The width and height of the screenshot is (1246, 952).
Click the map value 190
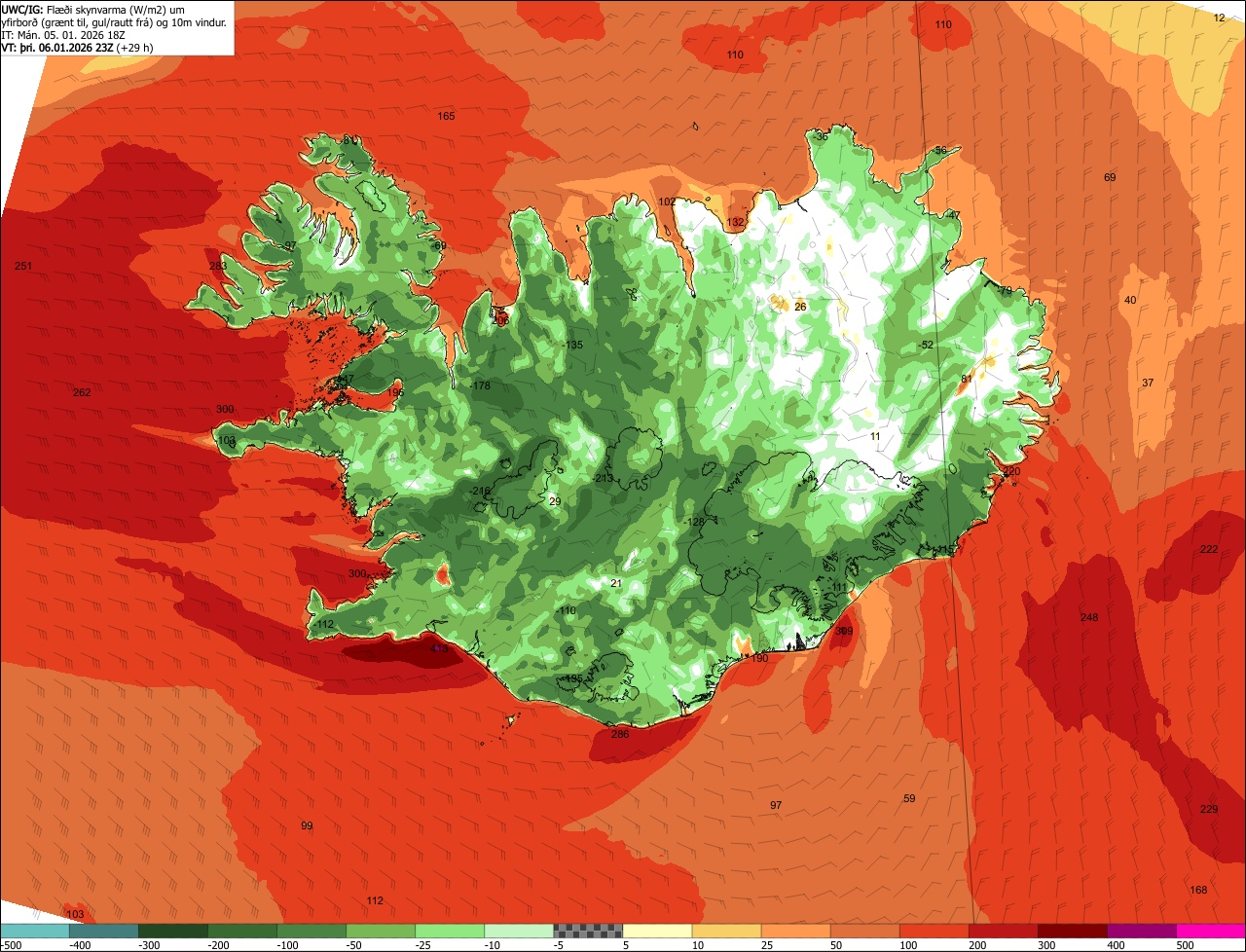coord(759,659)
